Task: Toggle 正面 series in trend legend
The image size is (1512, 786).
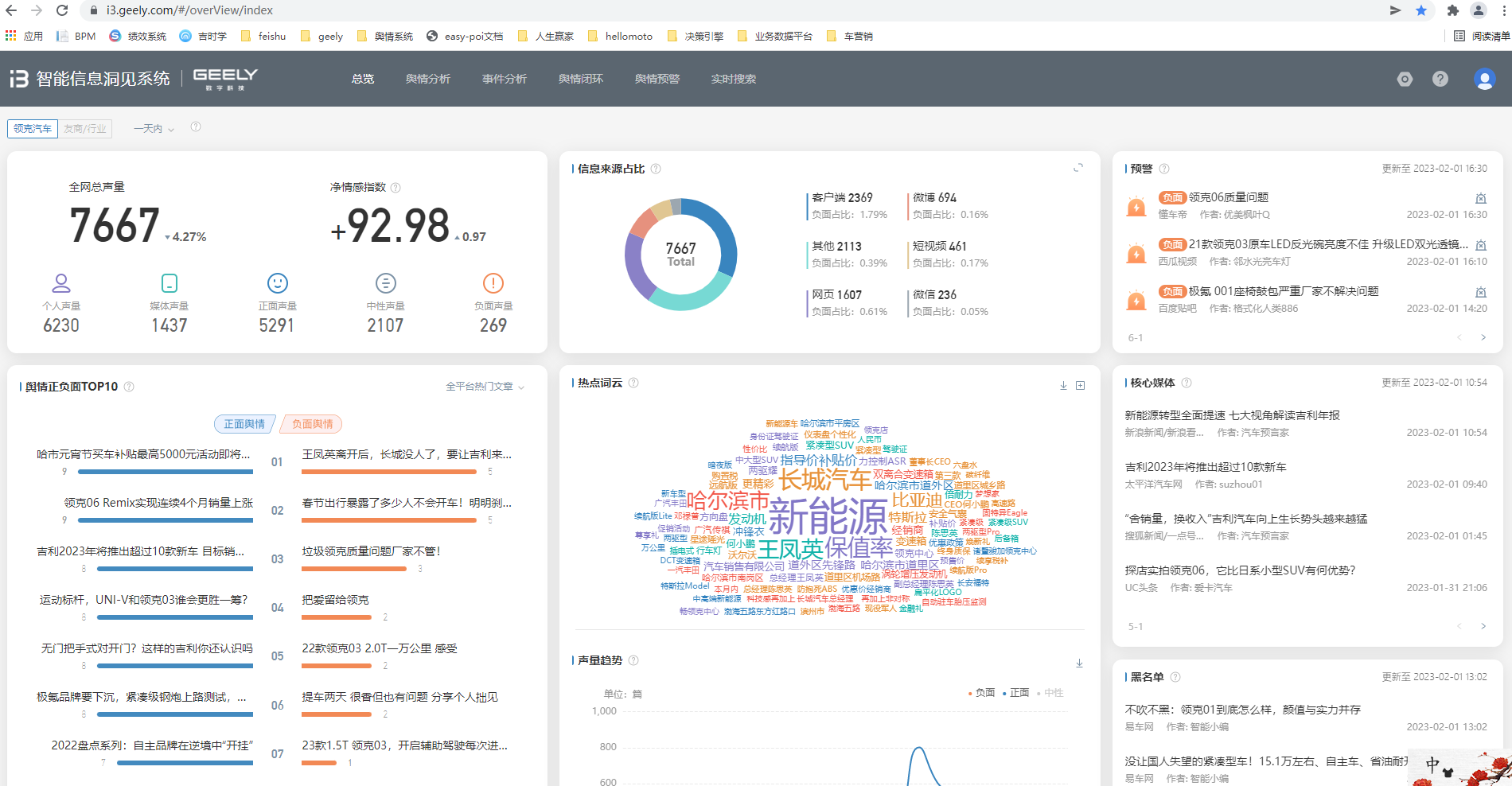Action: click(1016, 693)
